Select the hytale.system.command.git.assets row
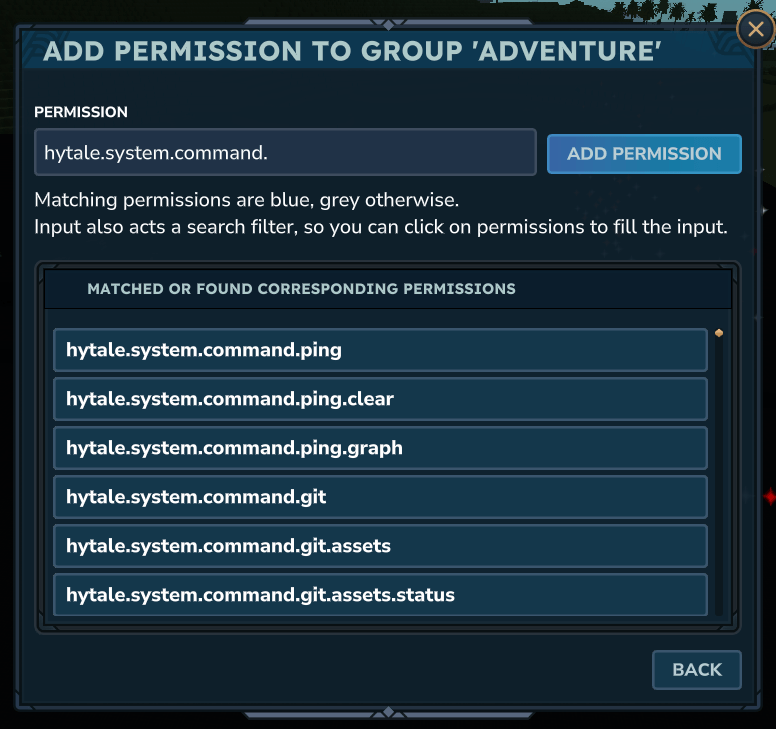The image size is (776, 729). coord(380,546)
